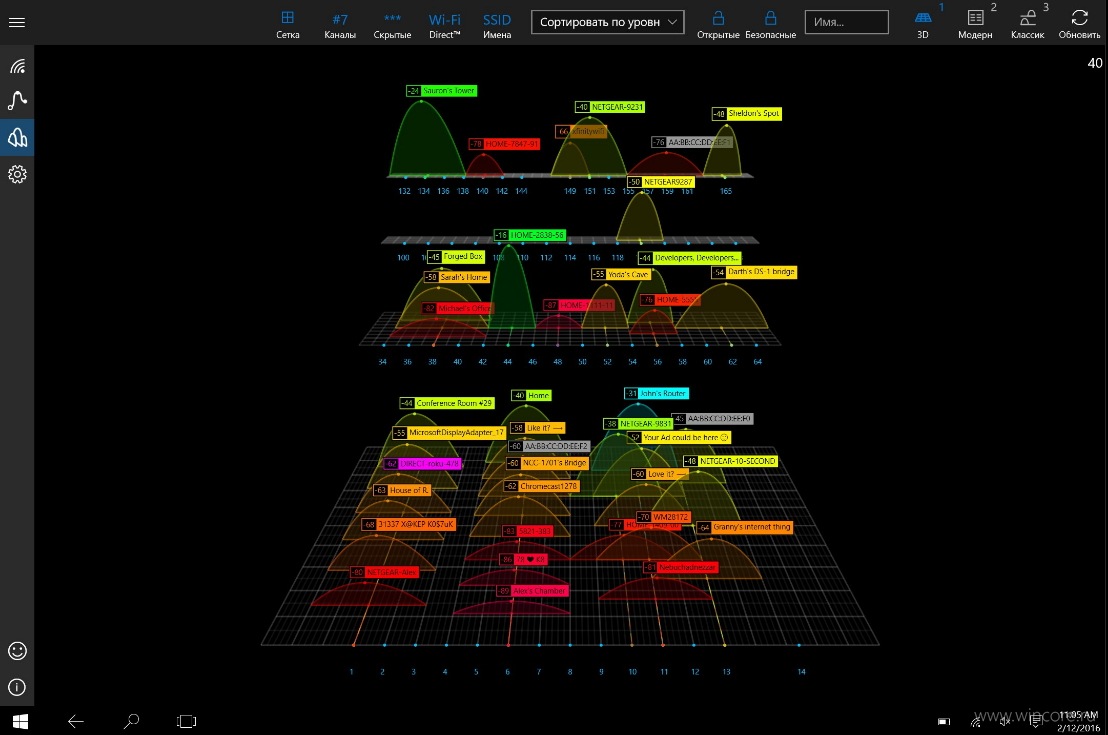Select the Alex's Chamber network label
Screen dimensions: 1108x735
pyautogui.click(x=533, y=591)
